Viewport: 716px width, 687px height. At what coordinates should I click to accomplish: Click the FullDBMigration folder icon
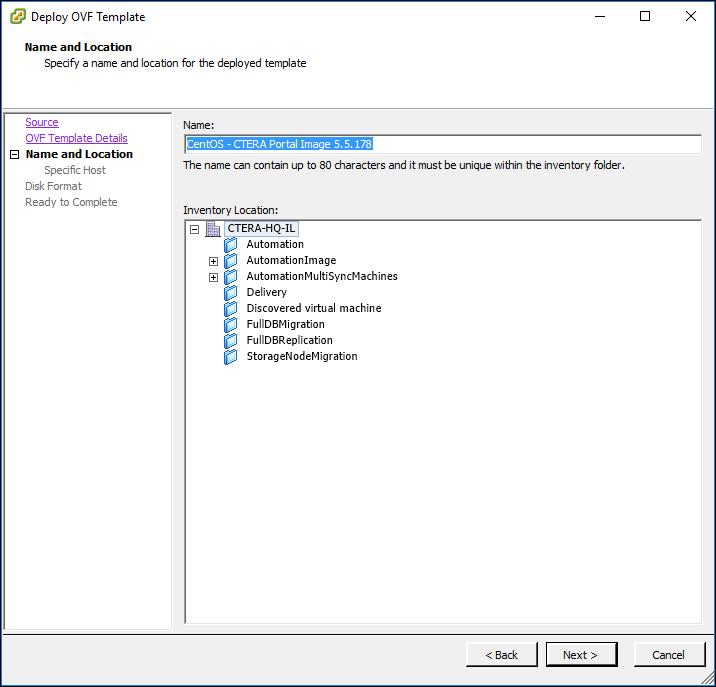[231, 325]
